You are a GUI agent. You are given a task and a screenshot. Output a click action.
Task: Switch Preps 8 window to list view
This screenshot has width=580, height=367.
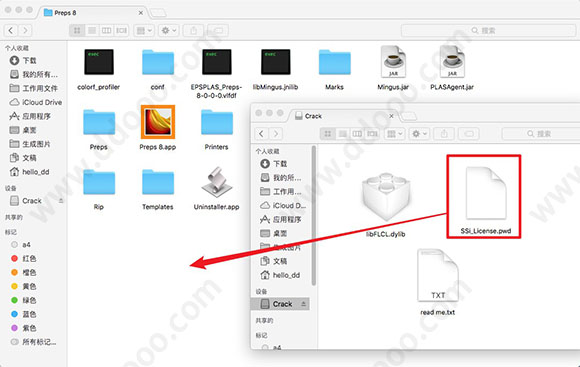point(92,30)
